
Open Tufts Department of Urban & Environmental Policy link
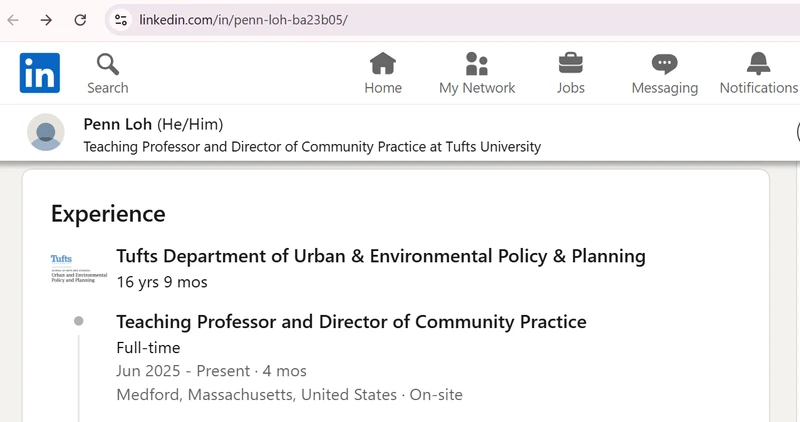381,256
